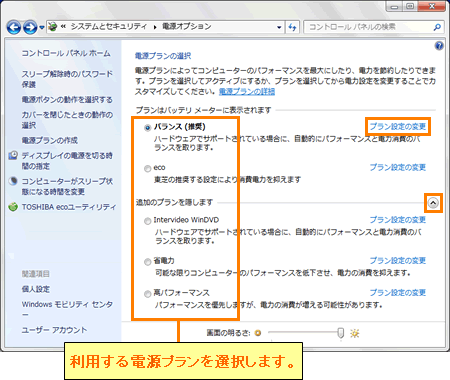The width and height of the screenshot is (450, 380).
Task: Select 電源オプション in breadcrumb
Action: tap(187, 26)
